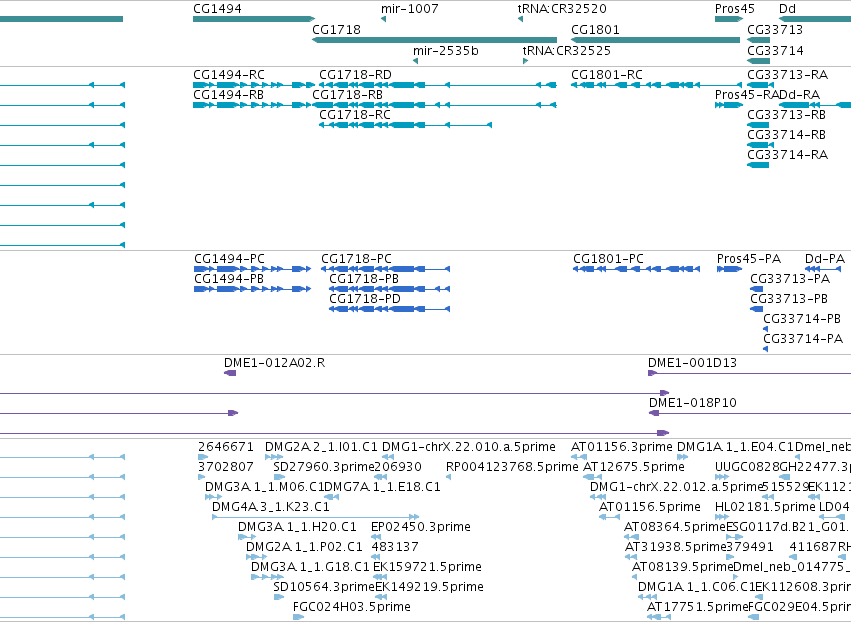Select the CG33713 gene feature
Screen dimensions: 851x622
tap(759, 40)
